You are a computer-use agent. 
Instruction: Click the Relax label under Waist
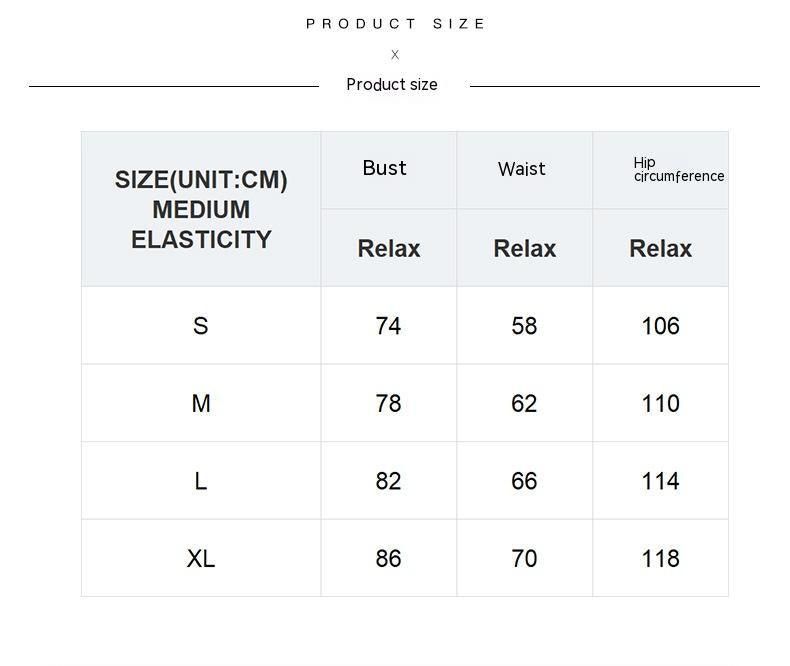[525, 249]
